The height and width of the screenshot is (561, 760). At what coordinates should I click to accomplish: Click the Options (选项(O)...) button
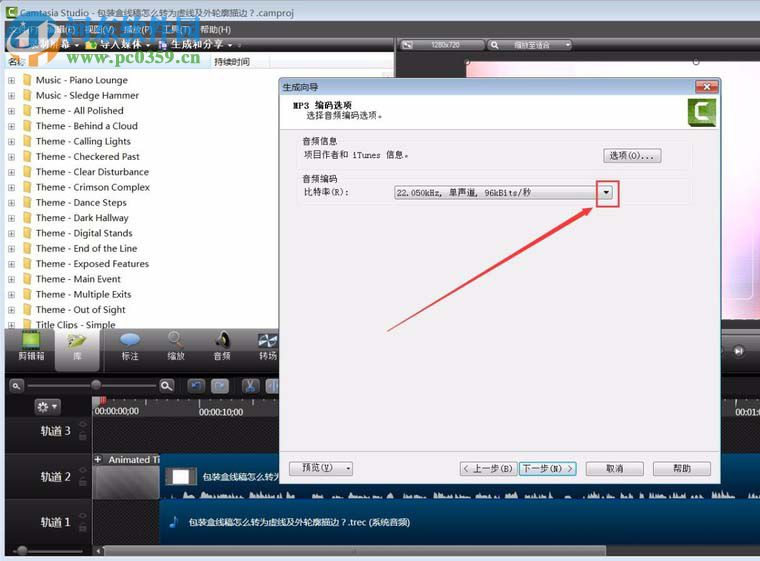(632, 156)
